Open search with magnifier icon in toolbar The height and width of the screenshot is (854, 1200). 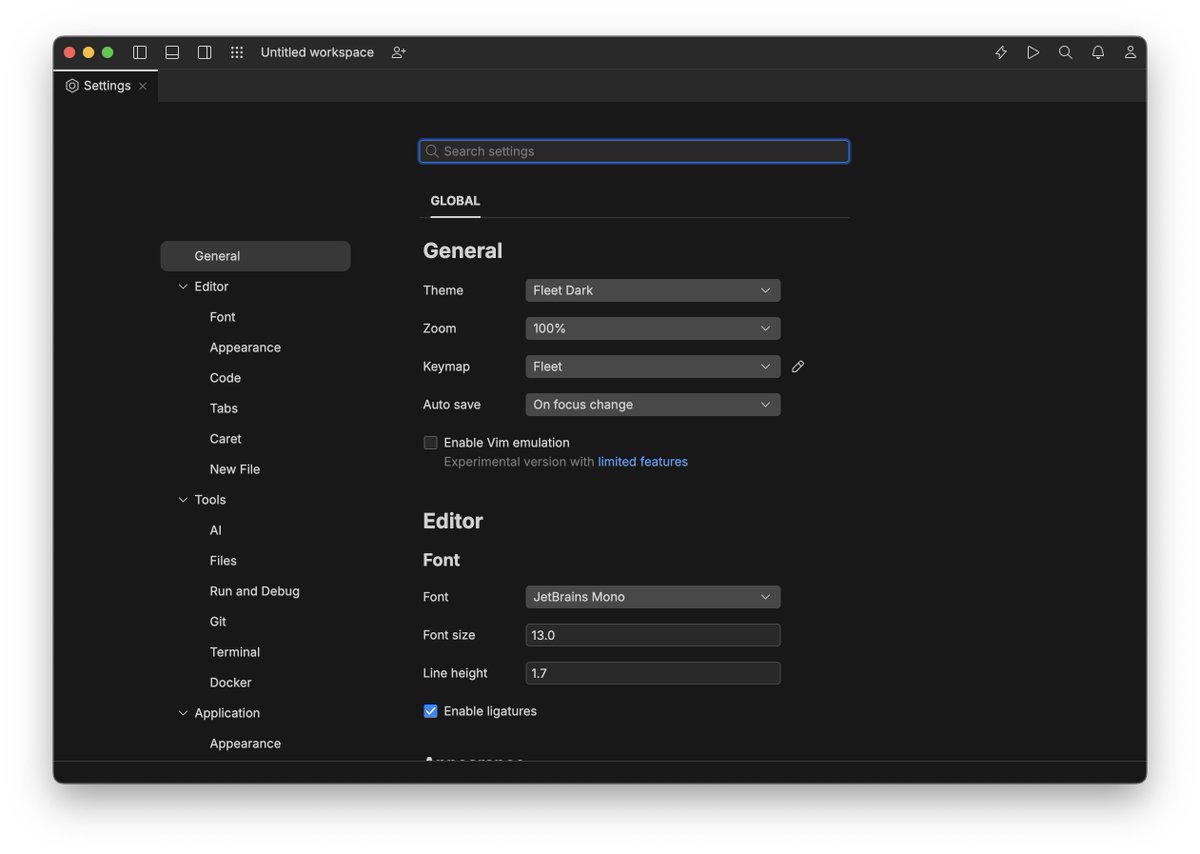point(1066,52)
